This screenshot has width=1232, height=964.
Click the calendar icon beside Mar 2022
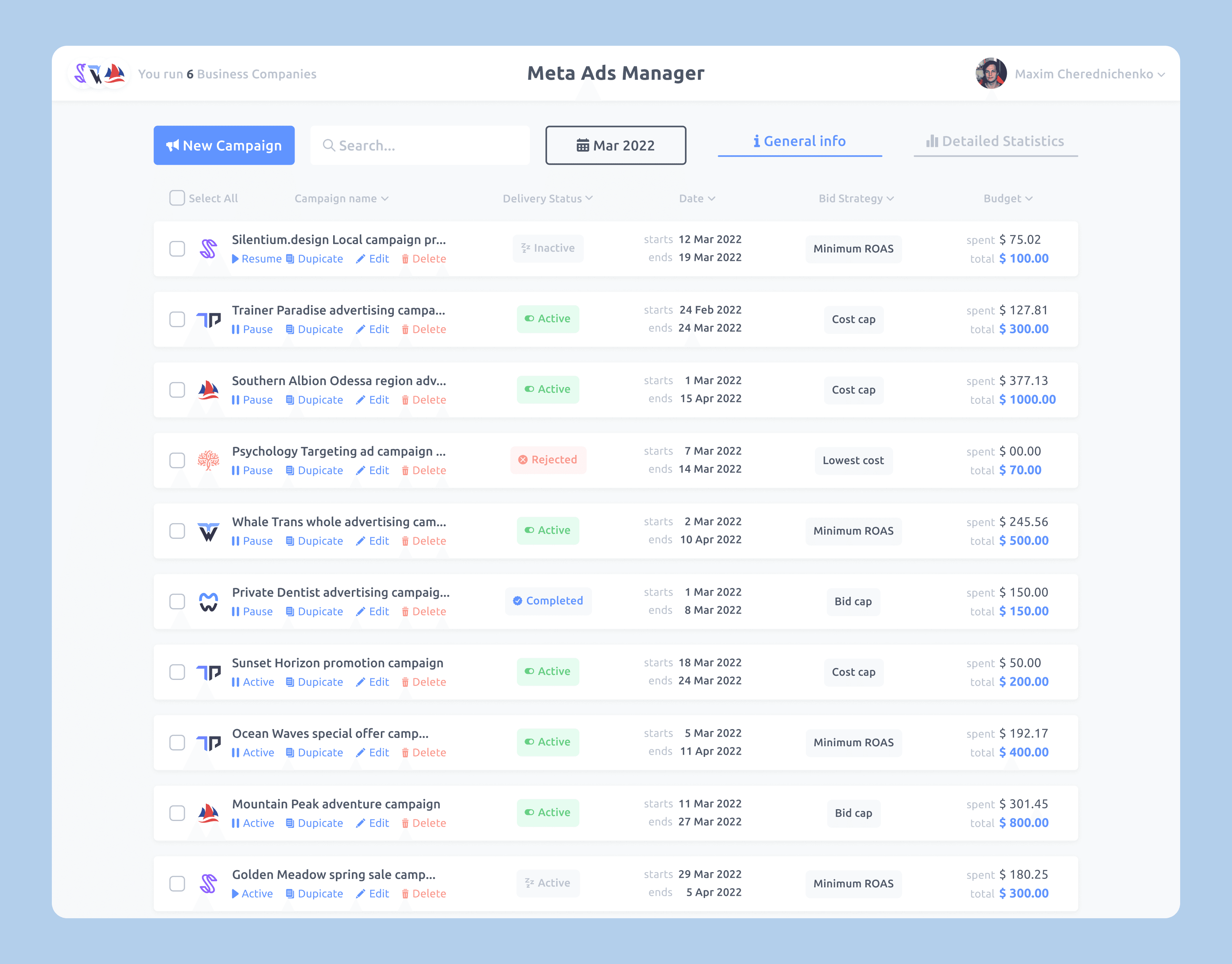[x=583, y=146]
